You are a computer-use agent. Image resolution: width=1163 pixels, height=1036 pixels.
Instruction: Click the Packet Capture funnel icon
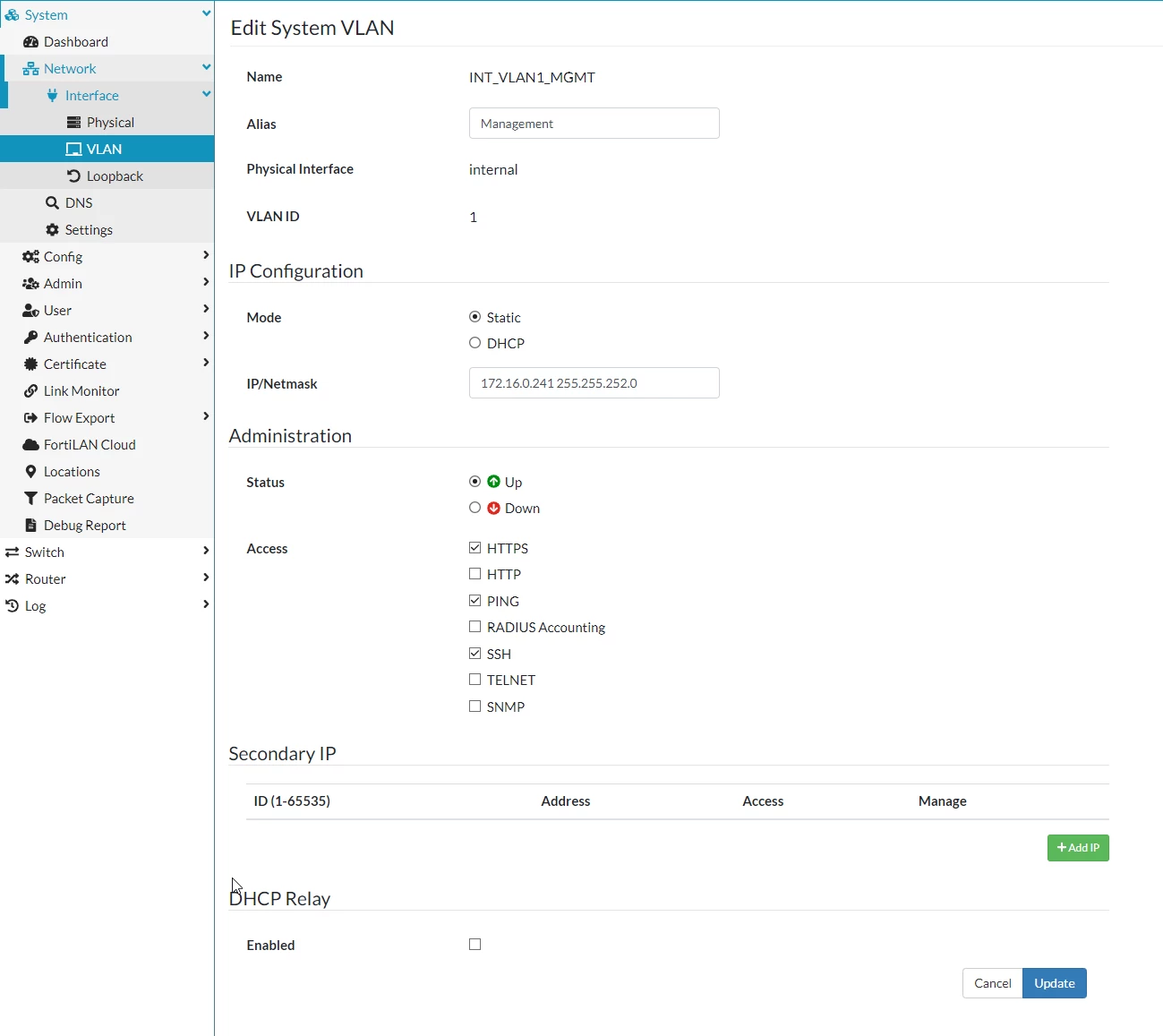[x=30, y=499]
